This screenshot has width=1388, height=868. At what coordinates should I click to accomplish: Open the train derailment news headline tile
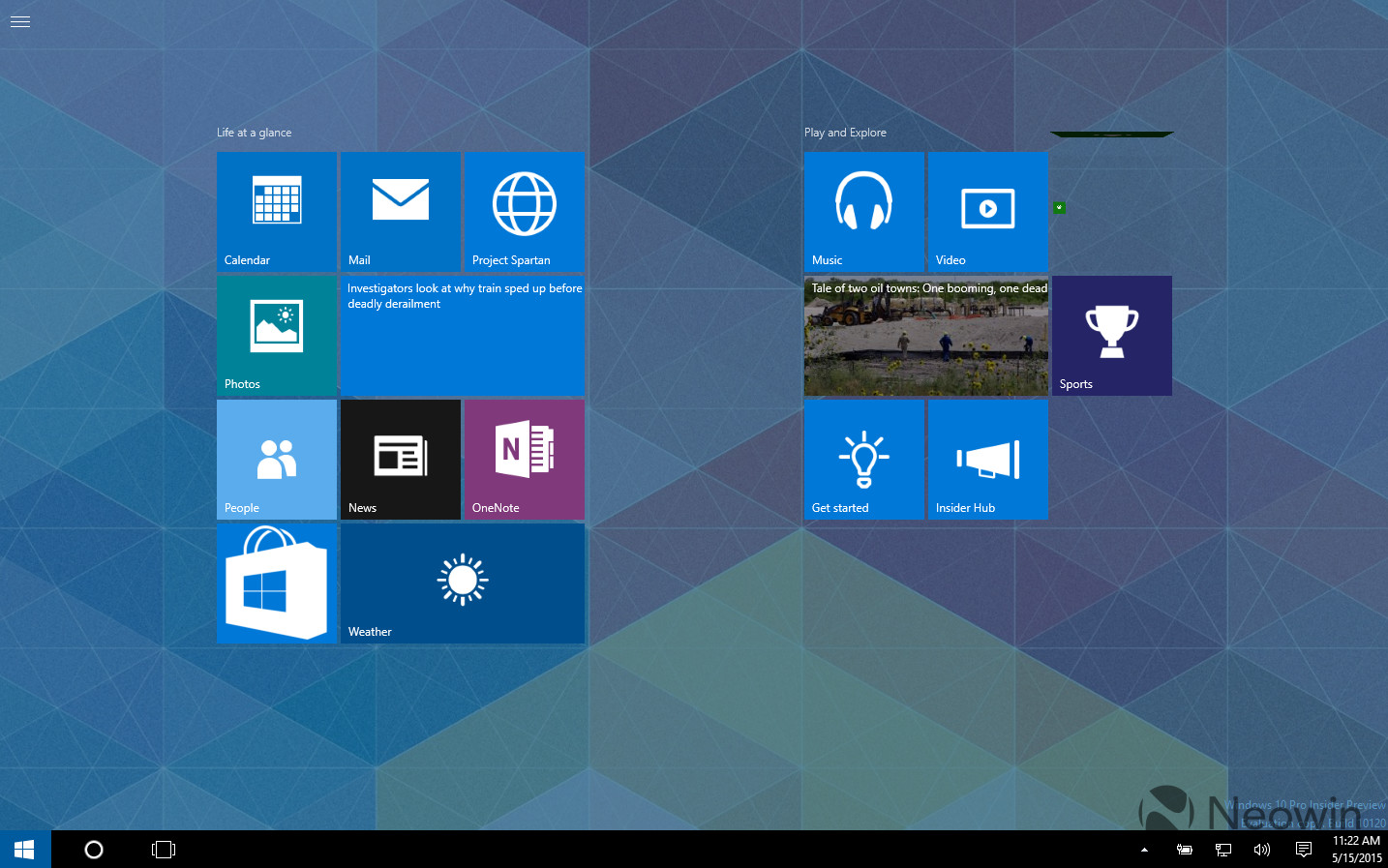pos(463,336)
